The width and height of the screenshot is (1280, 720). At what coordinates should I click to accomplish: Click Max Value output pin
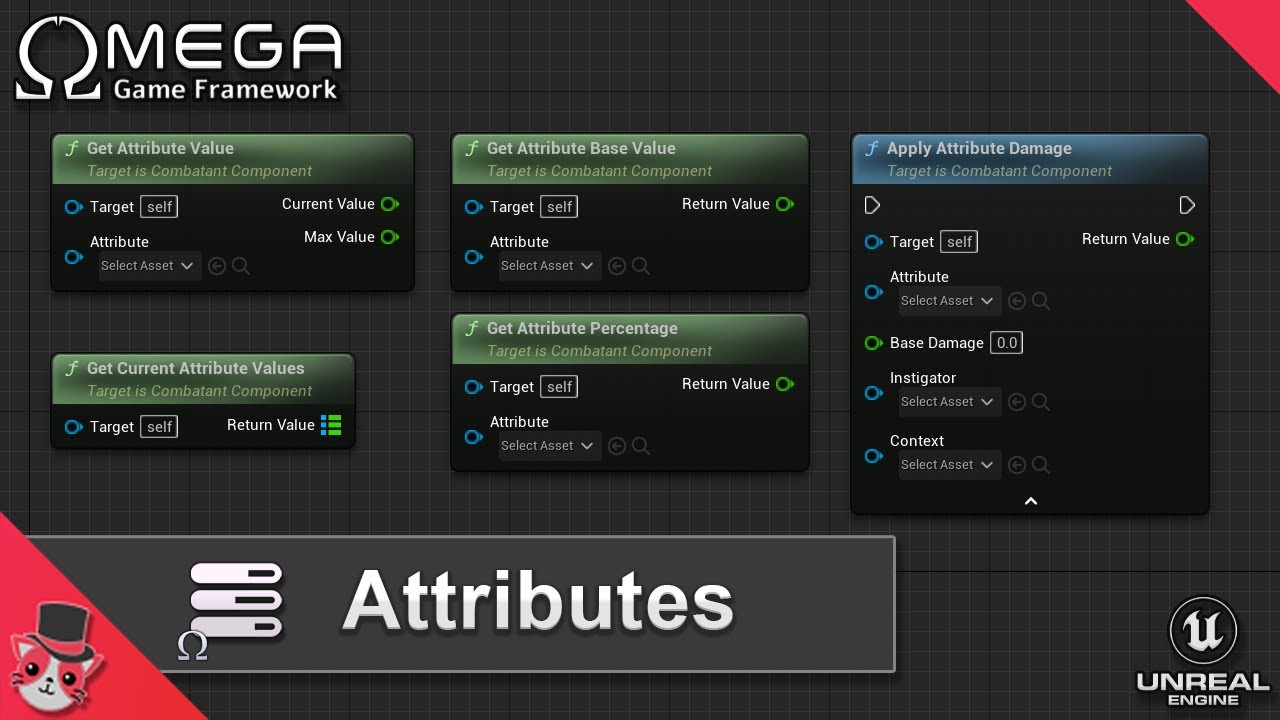point(390,237)
